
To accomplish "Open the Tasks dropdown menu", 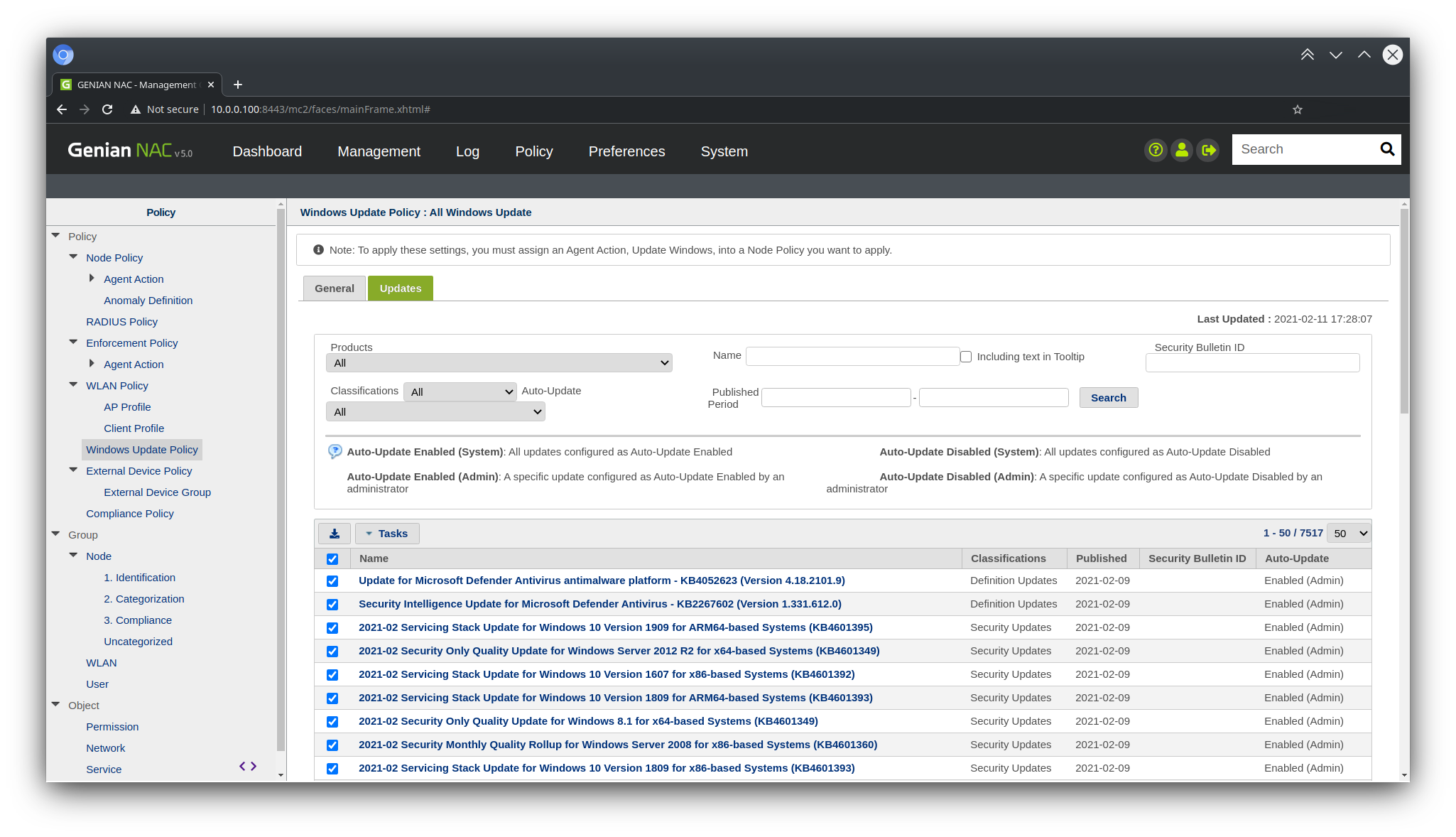I will [387, 534].
